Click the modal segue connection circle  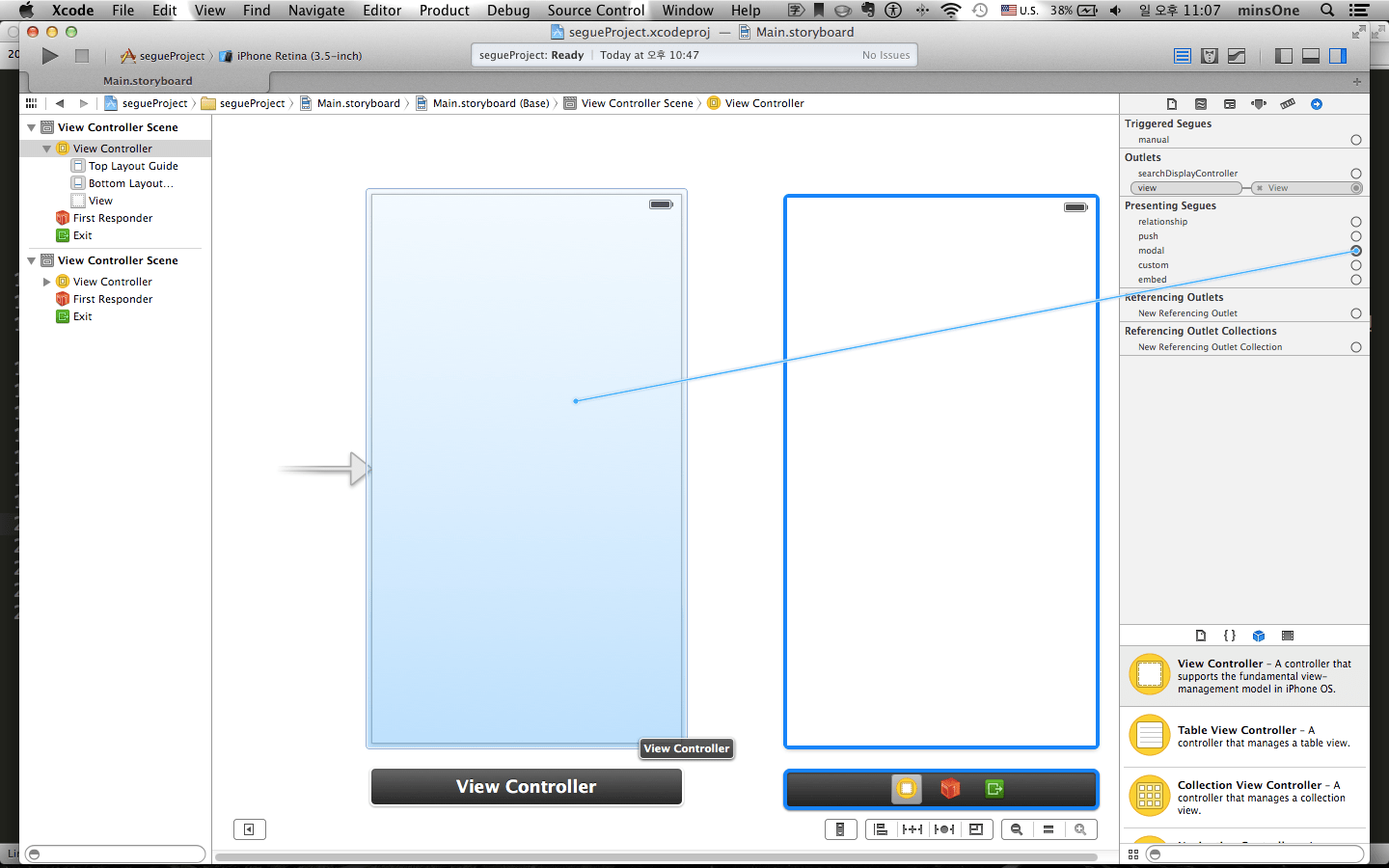click(x=1356, y=251)
